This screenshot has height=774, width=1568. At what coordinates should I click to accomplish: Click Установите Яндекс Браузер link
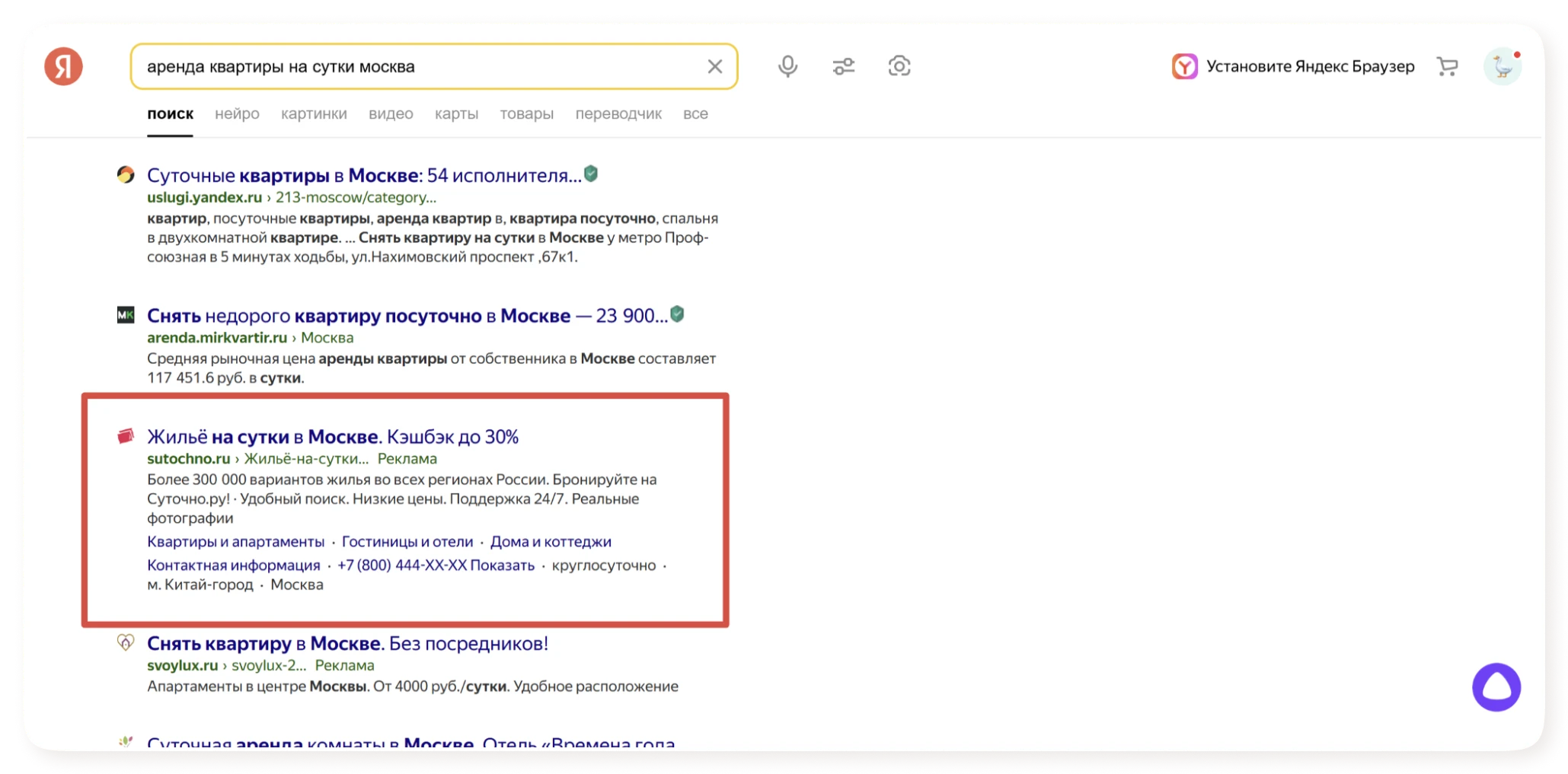click(1310, 66)
